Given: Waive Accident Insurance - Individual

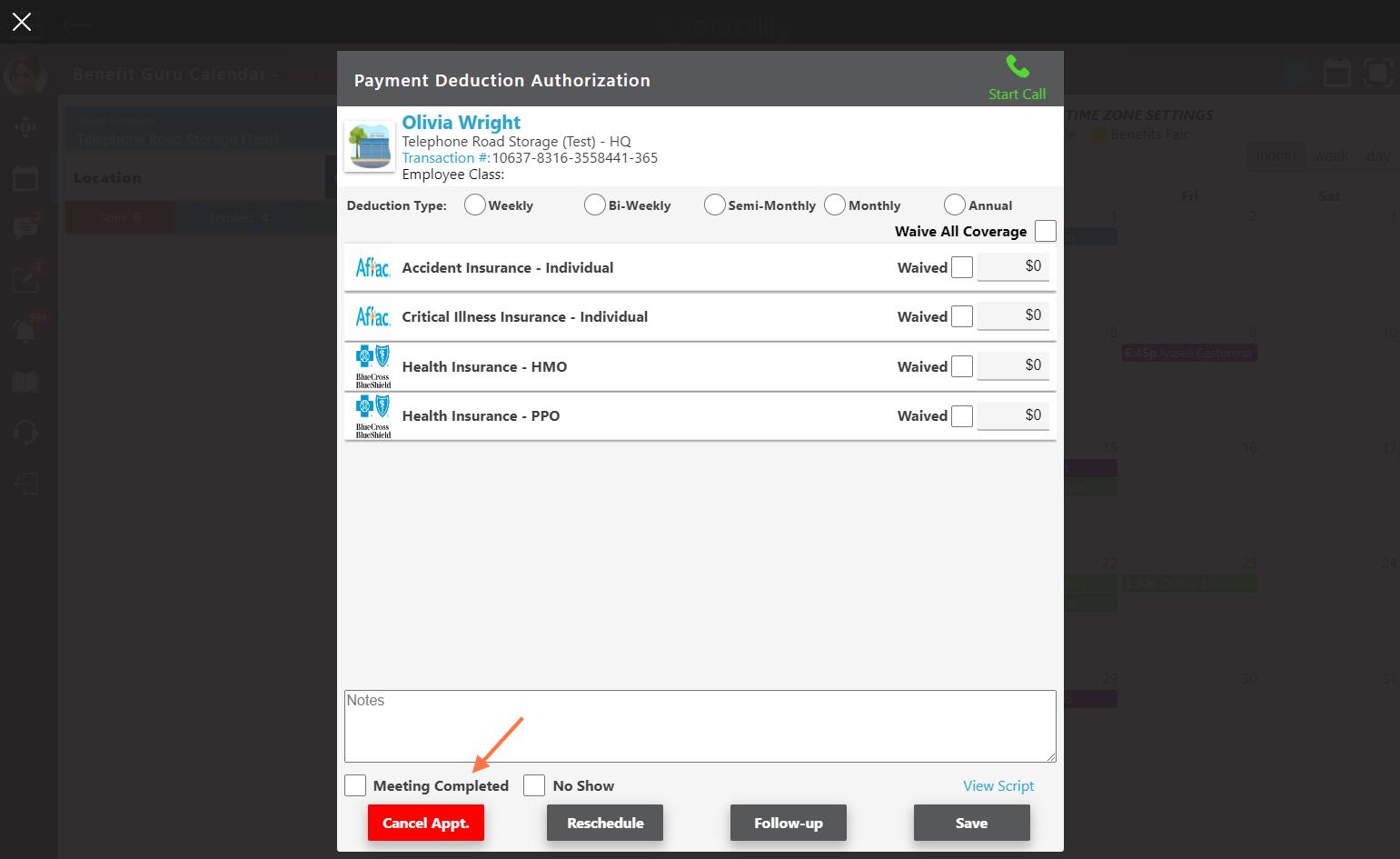Looking at the screenshot, I should pos(962,267).
